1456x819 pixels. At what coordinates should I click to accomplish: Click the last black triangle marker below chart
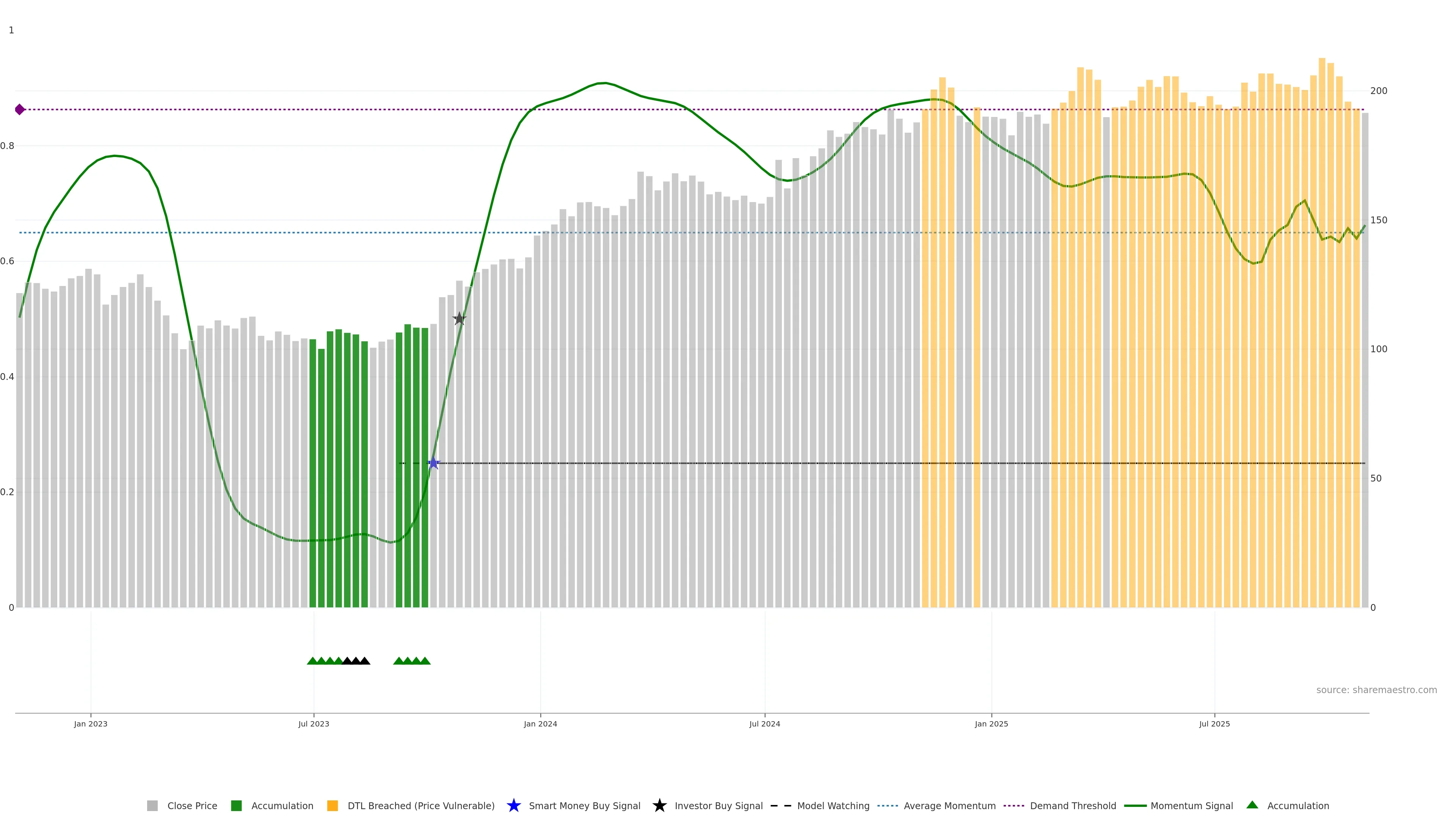[x=364, y=661]
